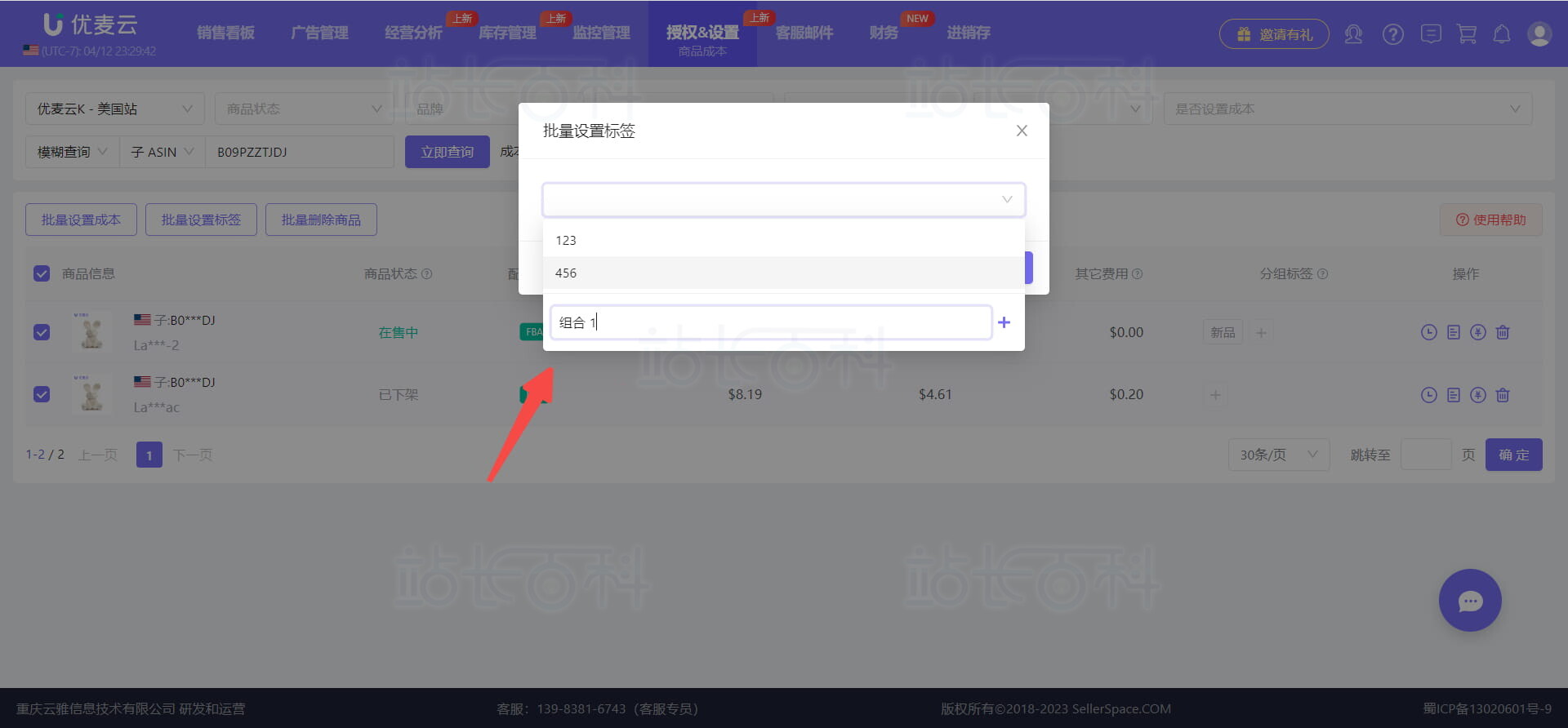
Task: Open the 客服邮件 menu
Action: point(804,33)
